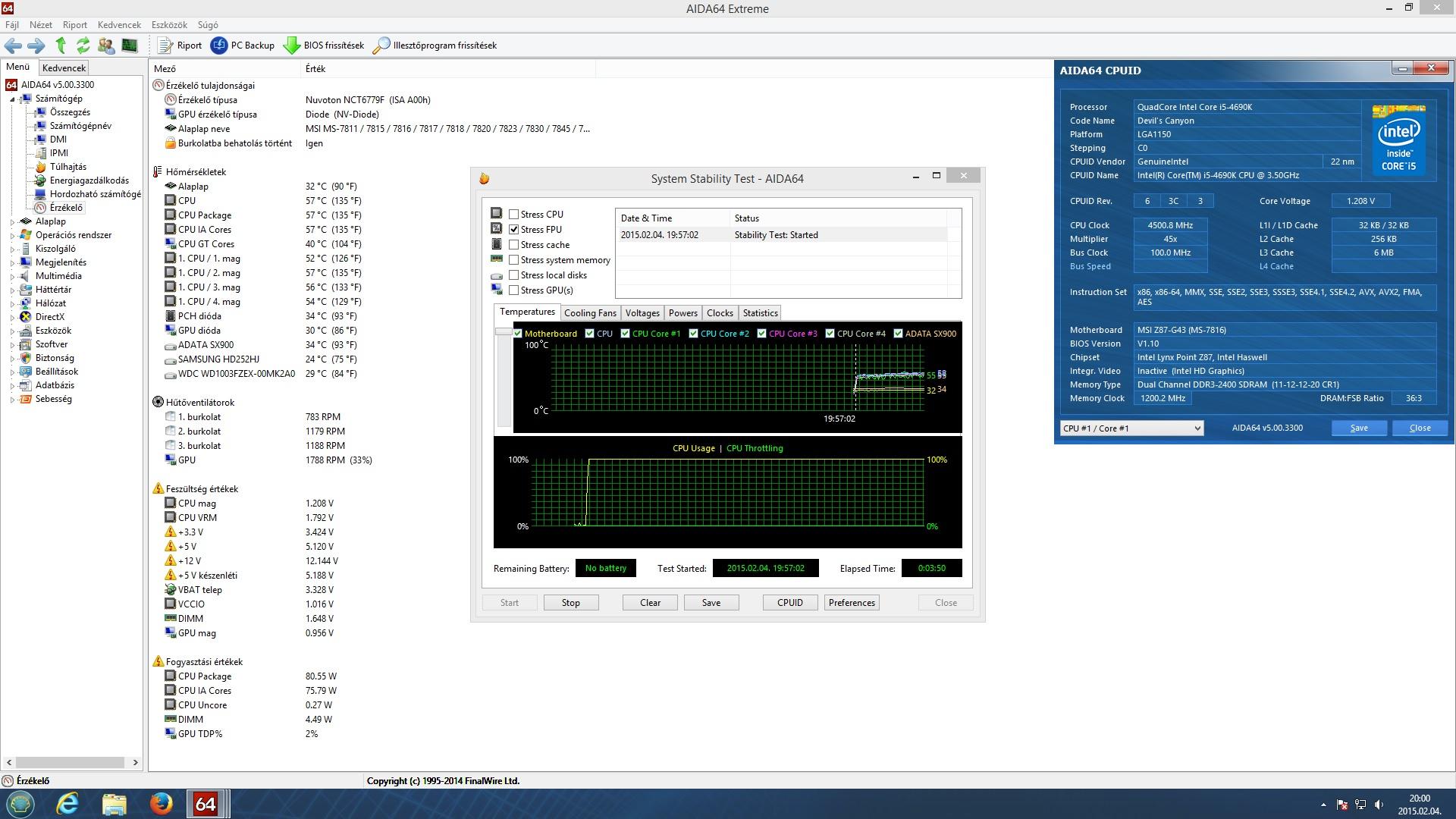Expand the Szoftver tree node

coord(12,345)
